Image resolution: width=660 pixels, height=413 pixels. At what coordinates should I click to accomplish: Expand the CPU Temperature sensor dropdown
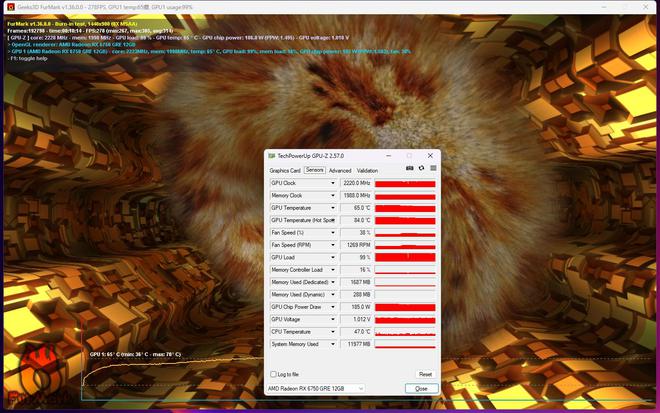pos(333,332)
